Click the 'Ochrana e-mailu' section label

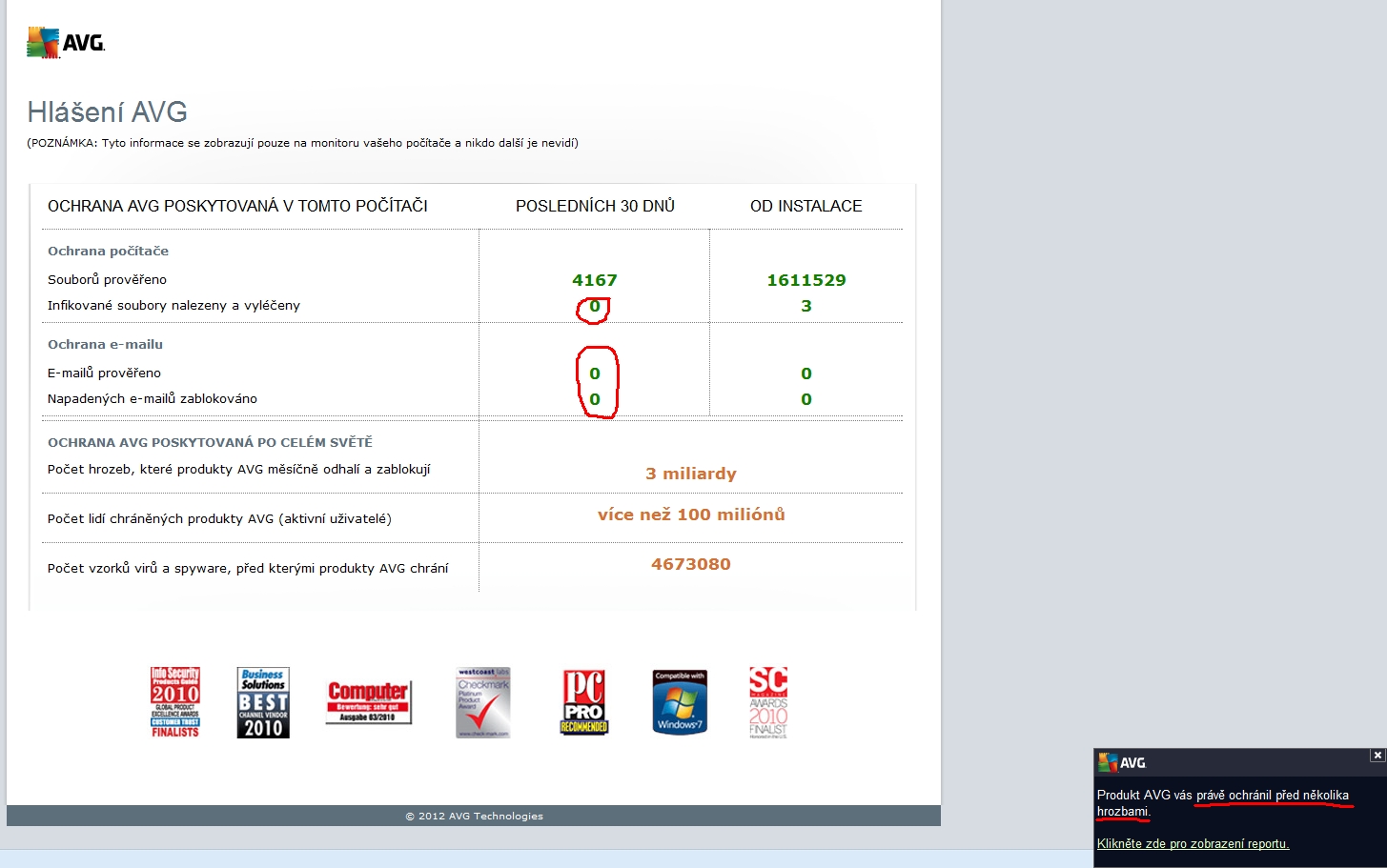[105, 344]
